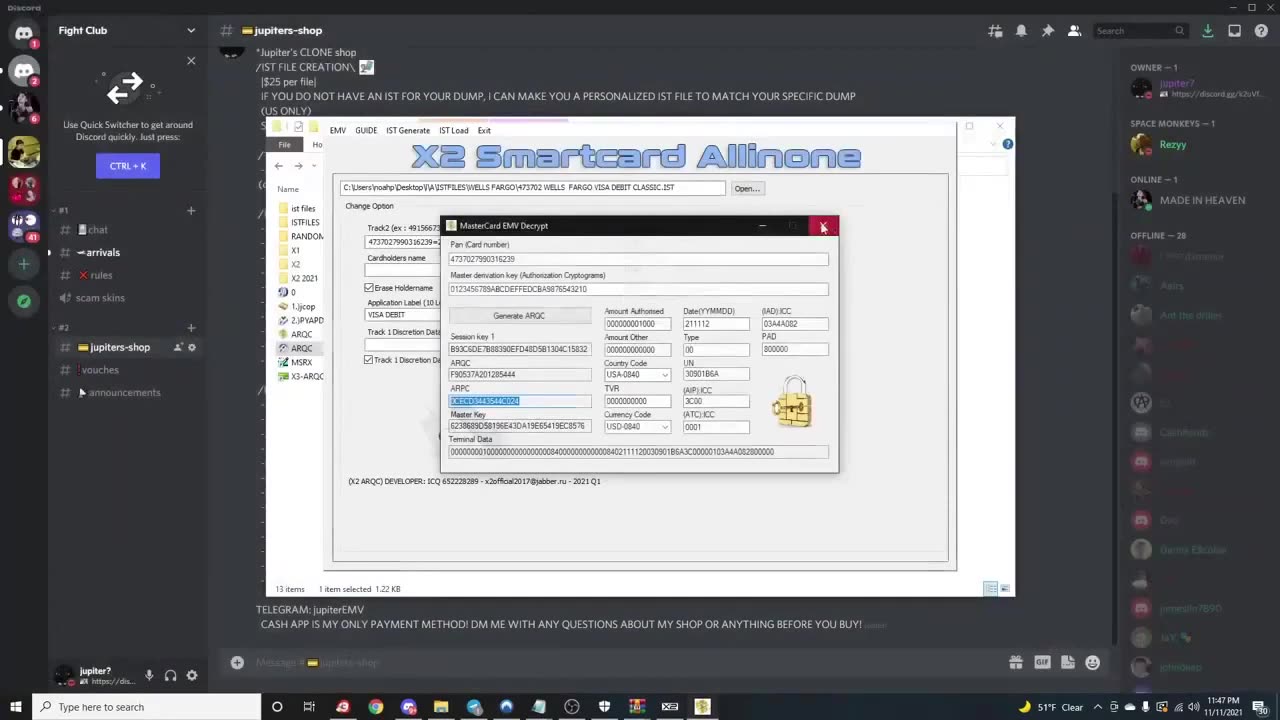1280x720 pixels.
Task: Open the IST Generate menu
Action: [x=408, y=131]
